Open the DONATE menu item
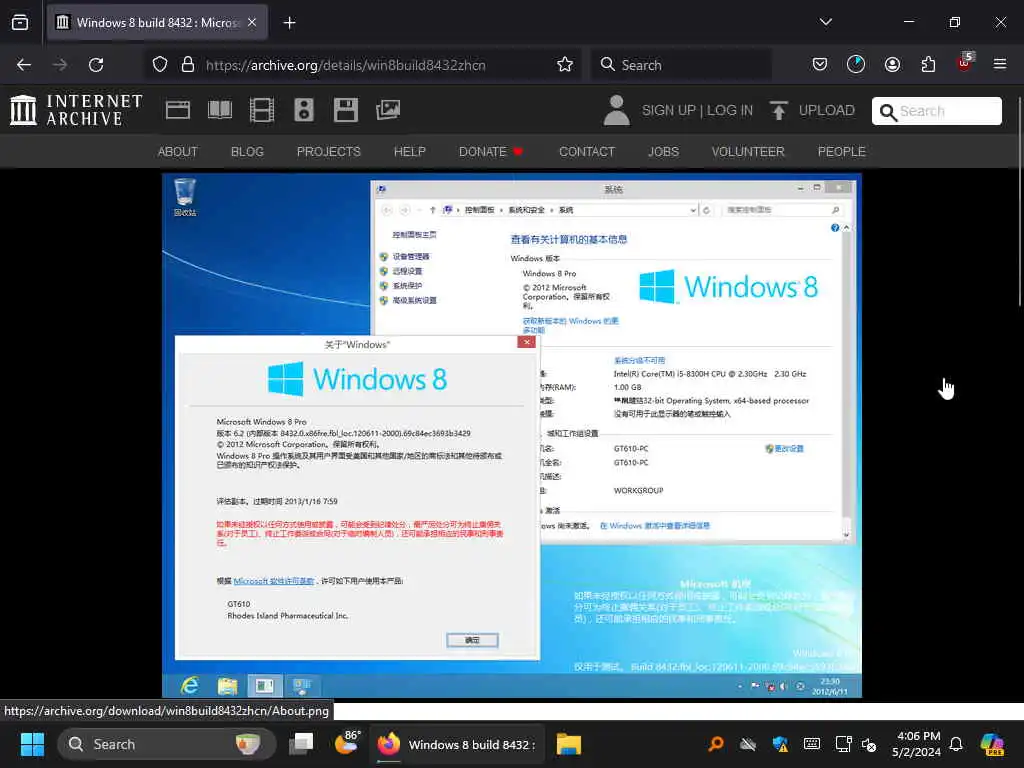Image resolution: width=1024 pixels, height=768 pixels. tap(490, 152)
